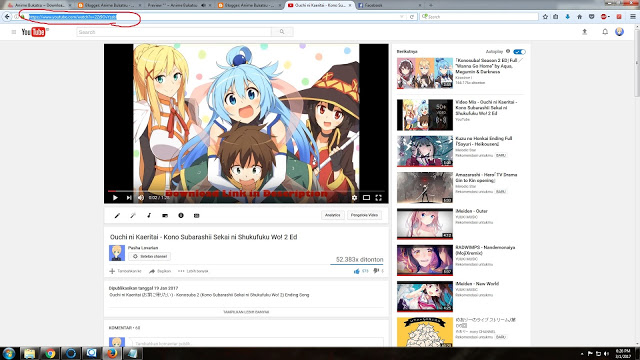Image resolution: width=640 pixels, height=360 pixels.
Task: Toggle the Autoplay switch
Action: point(520,52)
